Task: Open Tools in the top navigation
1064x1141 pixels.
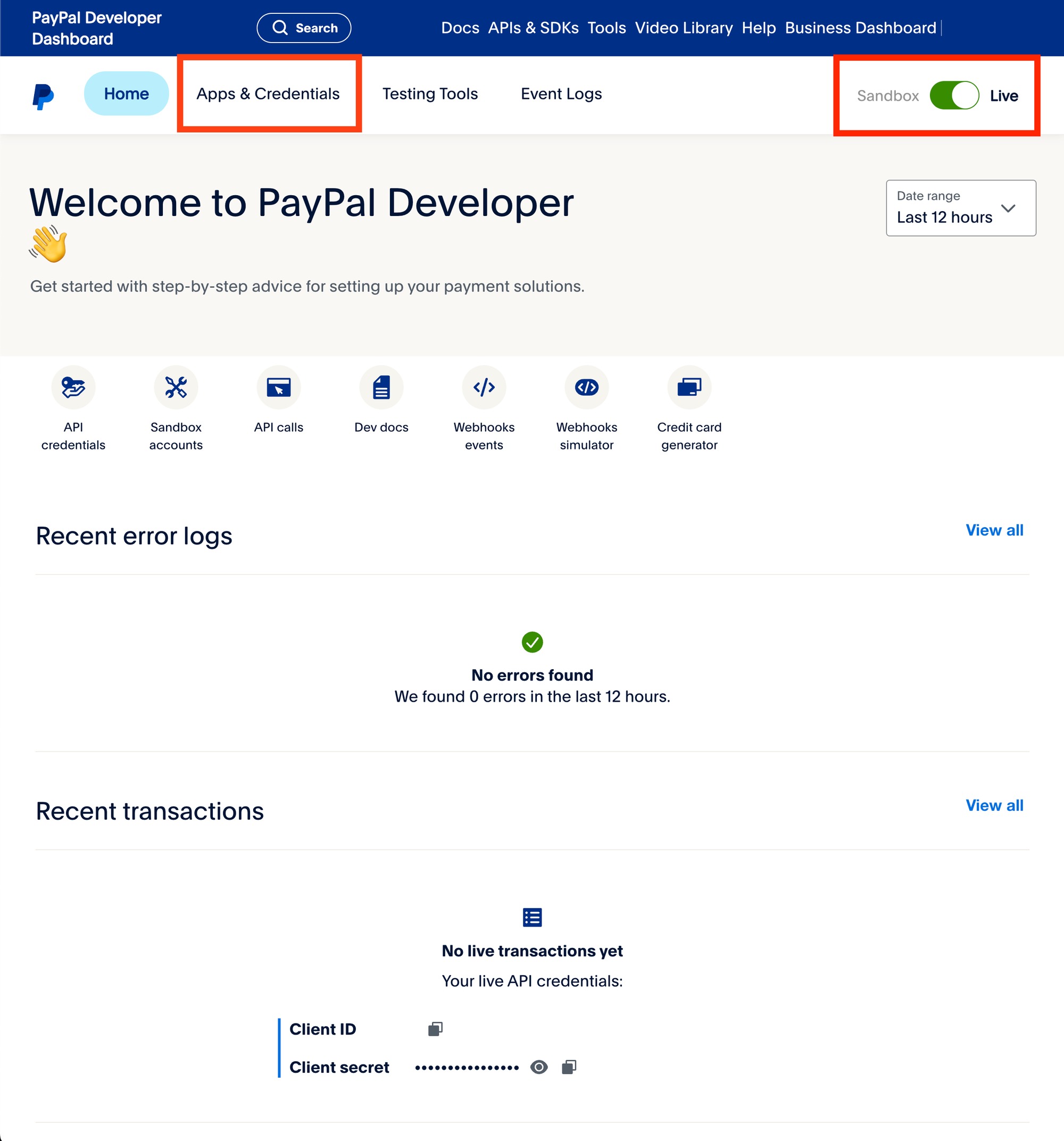Action: (606, 28)
